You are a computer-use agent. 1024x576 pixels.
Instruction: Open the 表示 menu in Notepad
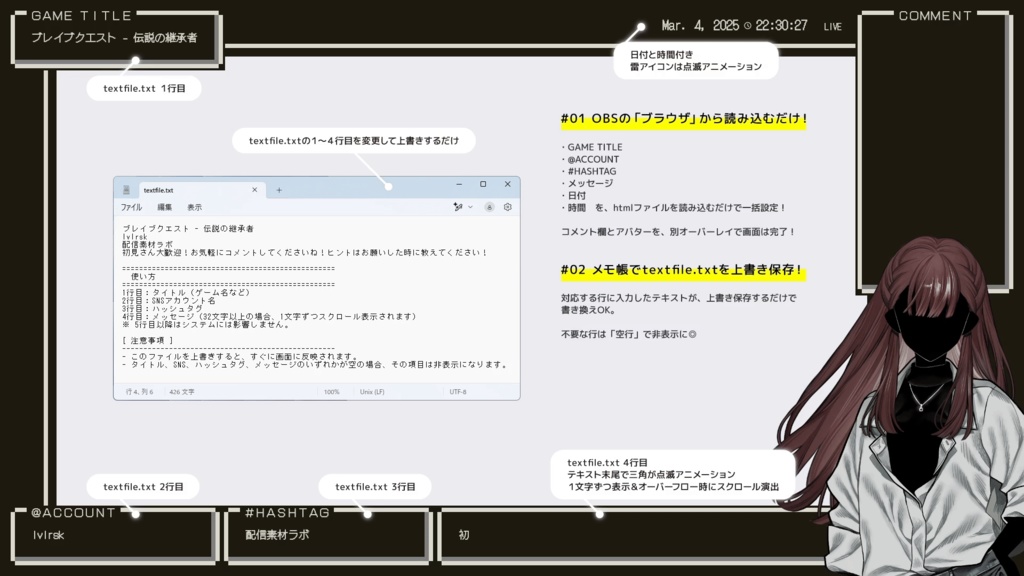198,205
